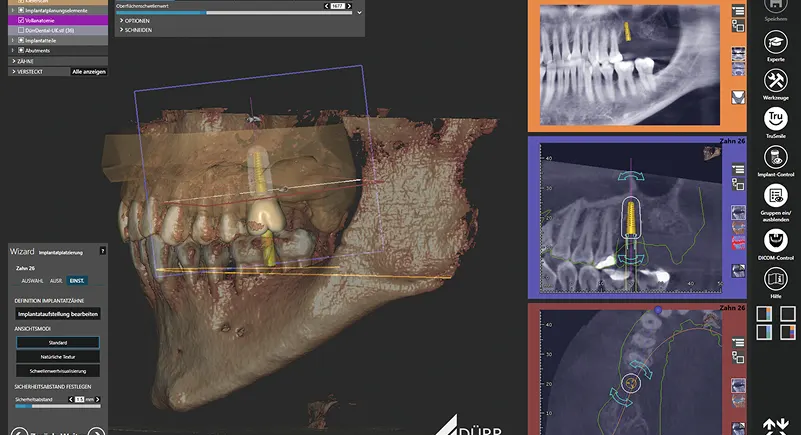Click the jaw shape icon in panoramic view
The height and width of the screenshot is (436, 801).
(738, 97)
